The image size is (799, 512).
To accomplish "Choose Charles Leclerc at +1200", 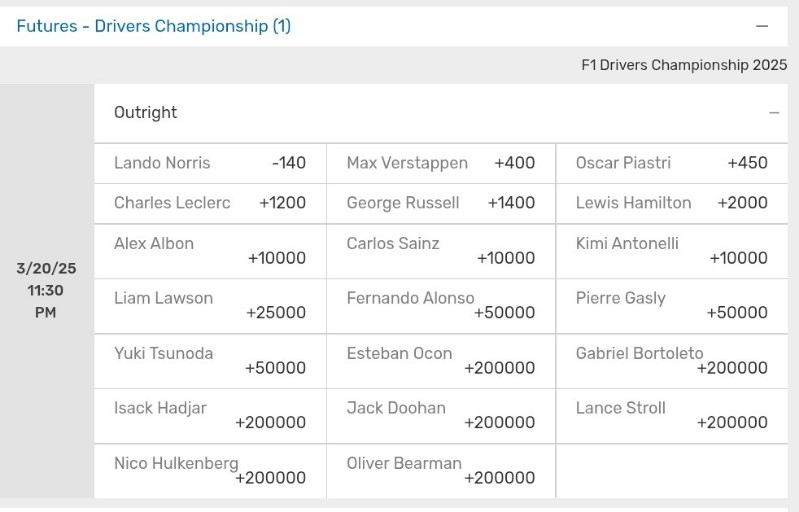I will [210, 203].
